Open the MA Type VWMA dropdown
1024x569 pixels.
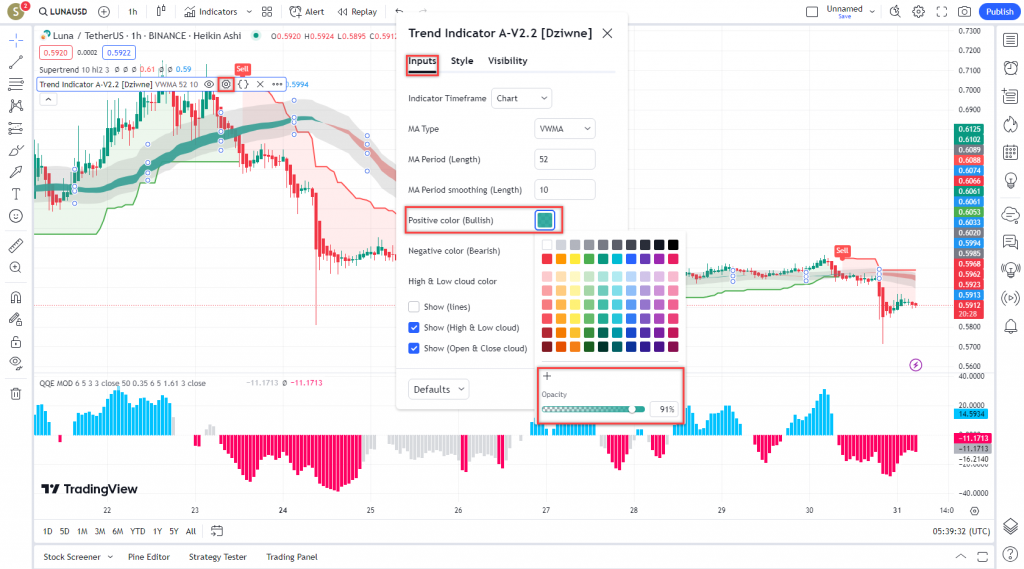(564, 129)
